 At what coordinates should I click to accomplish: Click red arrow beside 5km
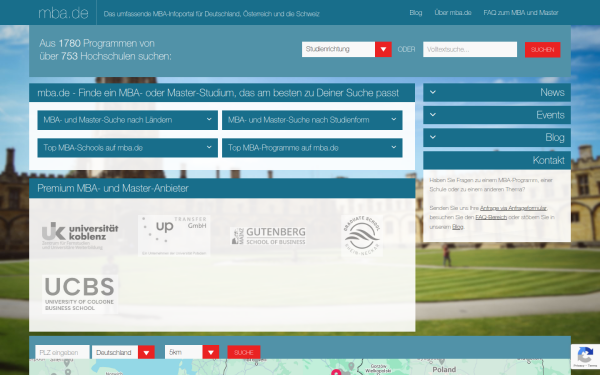click(211, 352)
